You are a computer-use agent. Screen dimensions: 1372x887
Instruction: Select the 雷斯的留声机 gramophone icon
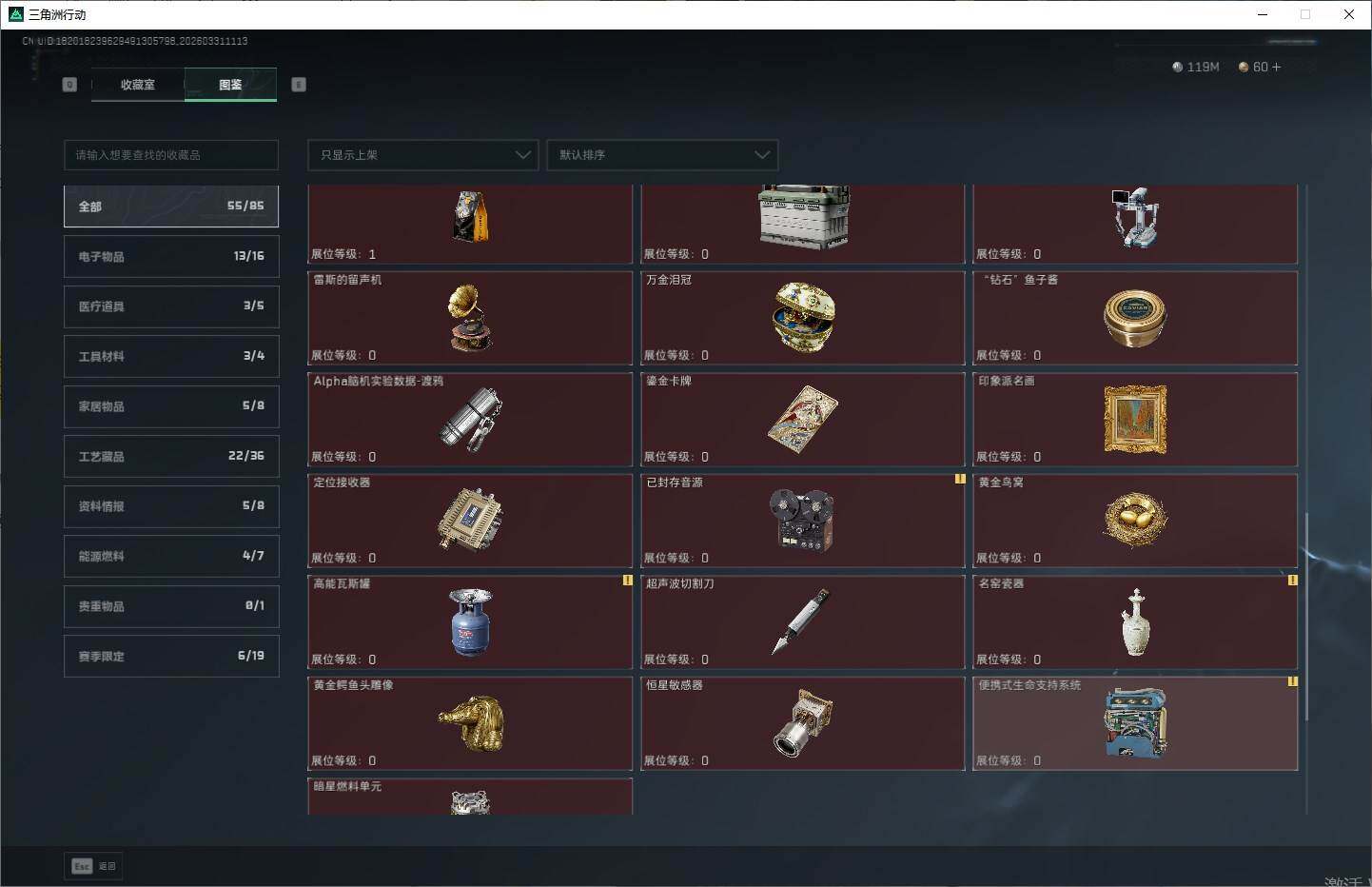[470, 318]
